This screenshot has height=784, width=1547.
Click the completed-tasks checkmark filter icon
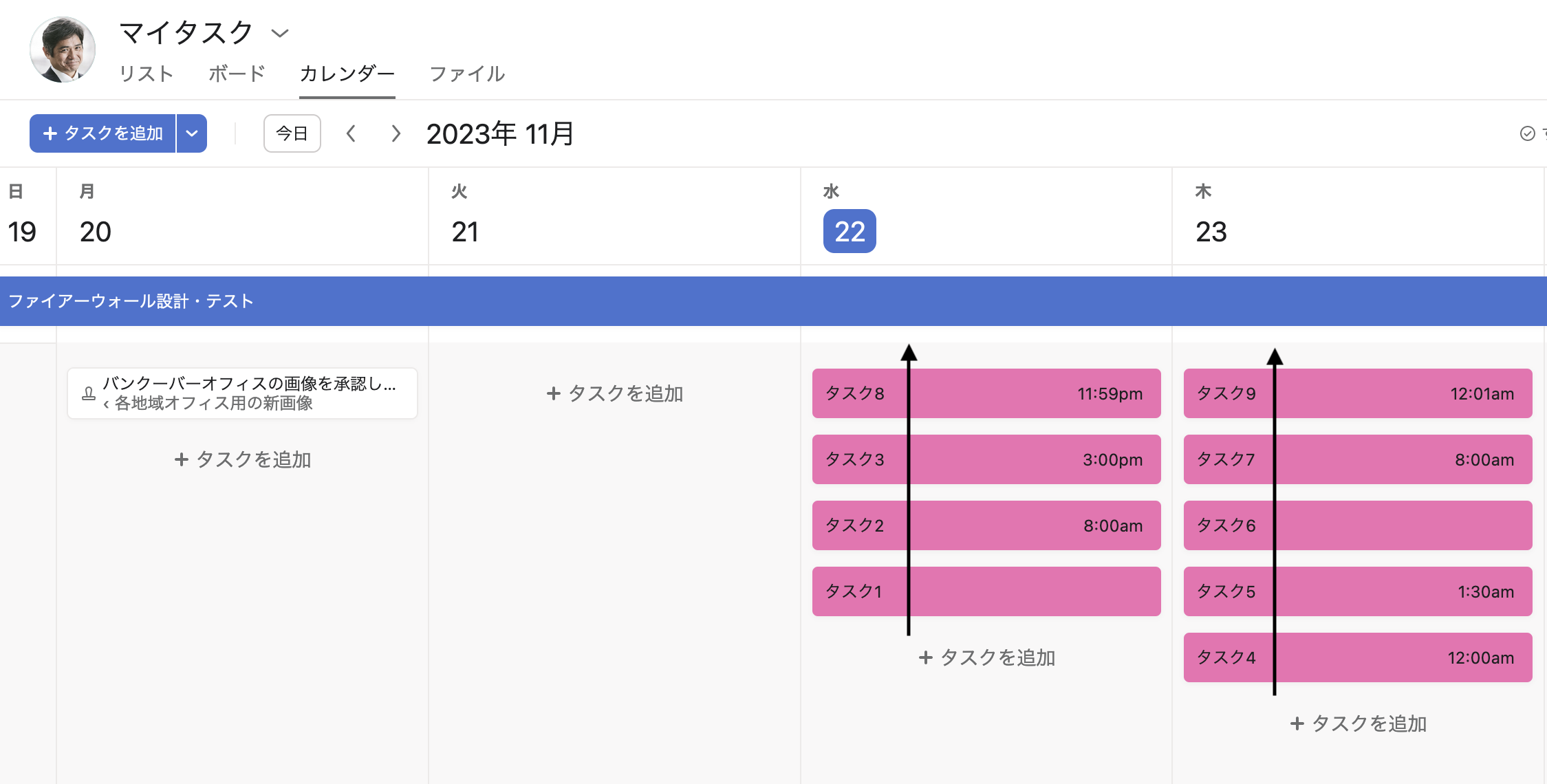(1527, 133)
